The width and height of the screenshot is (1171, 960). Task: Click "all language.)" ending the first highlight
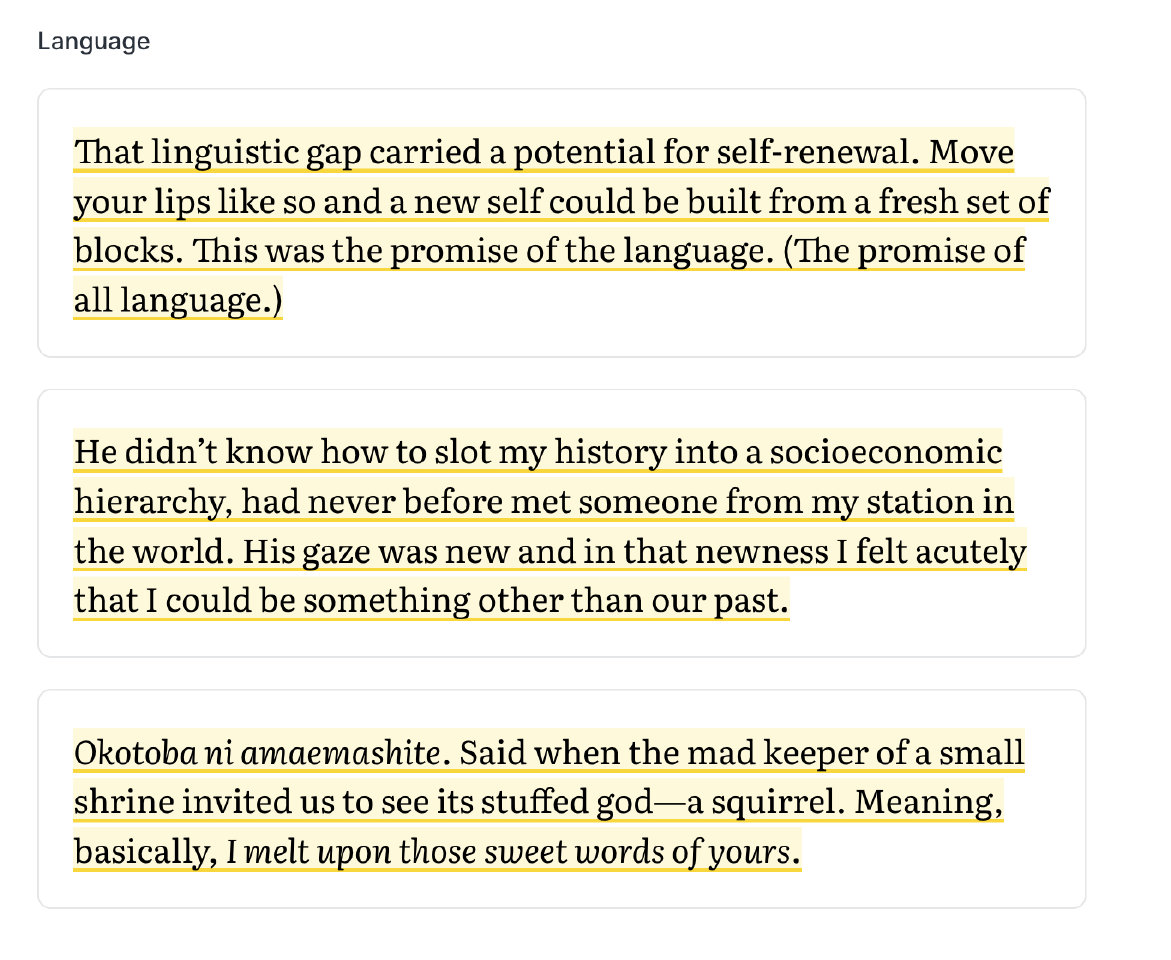pos(178,300)
